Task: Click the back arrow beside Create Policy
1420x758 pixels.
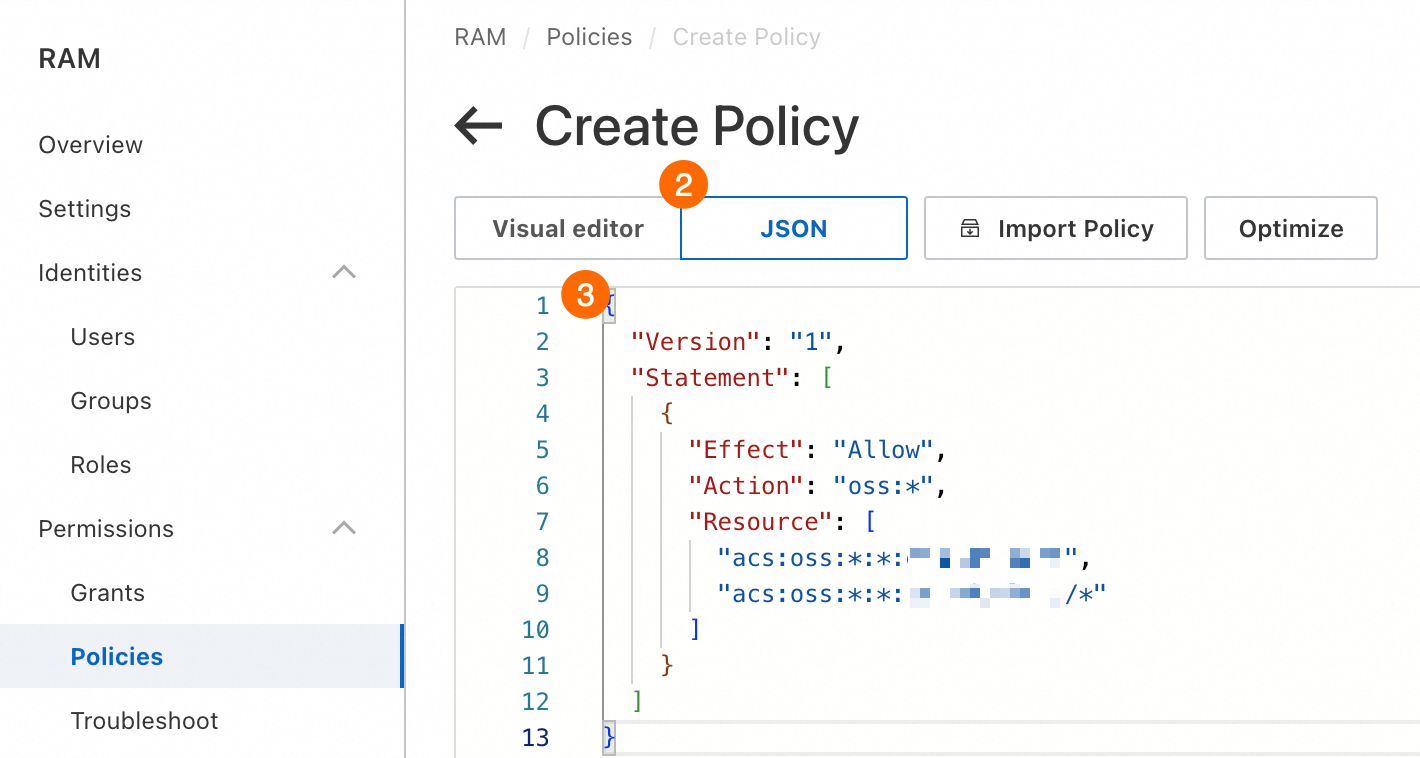Action: click(x=478, y=127)
